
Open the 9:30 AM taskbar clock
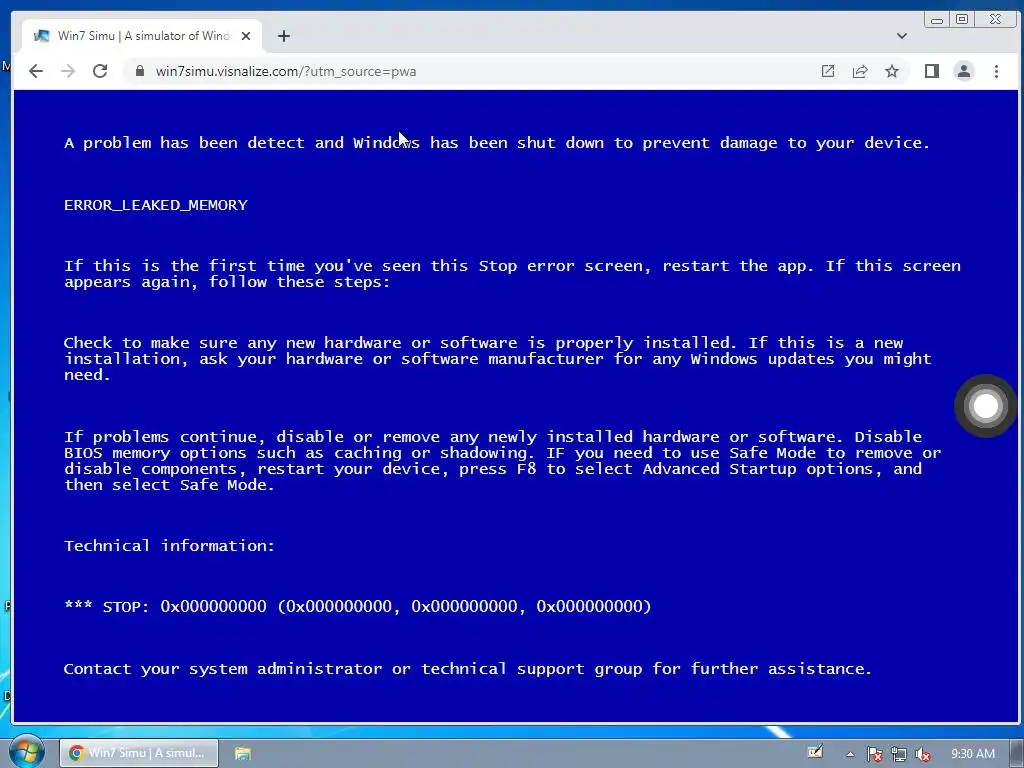pos(972,754)
